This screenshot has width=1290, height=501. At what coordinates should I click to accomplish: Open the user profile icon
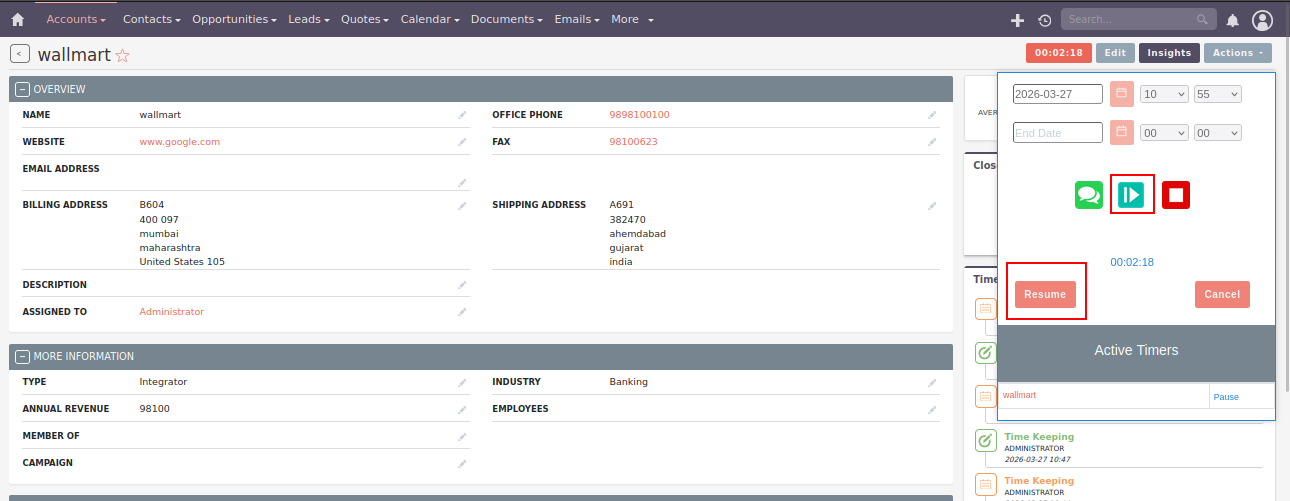coord(1262,20)
